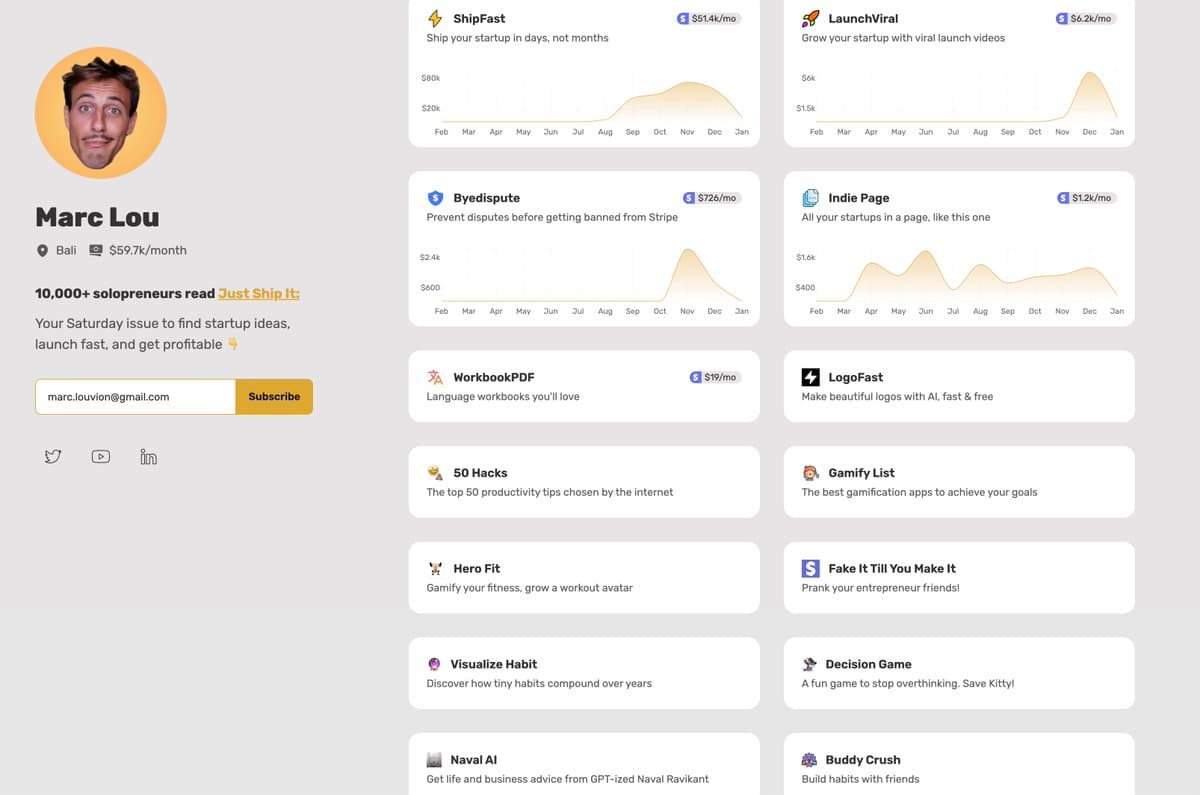Open the Gamify List project card

click(959, 482)
